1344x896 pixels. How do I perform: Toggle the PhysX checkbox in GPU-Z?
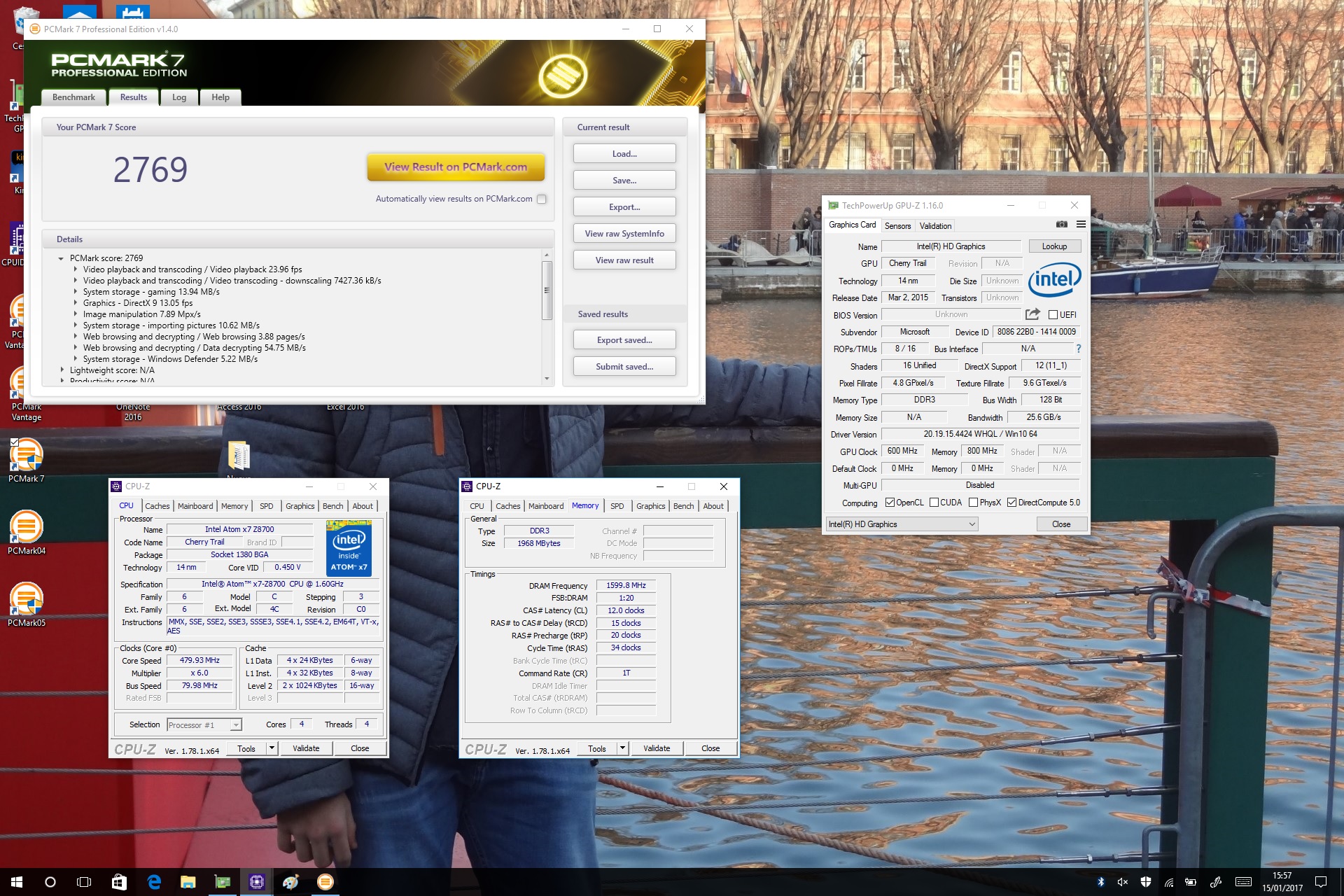coord(973,503)
